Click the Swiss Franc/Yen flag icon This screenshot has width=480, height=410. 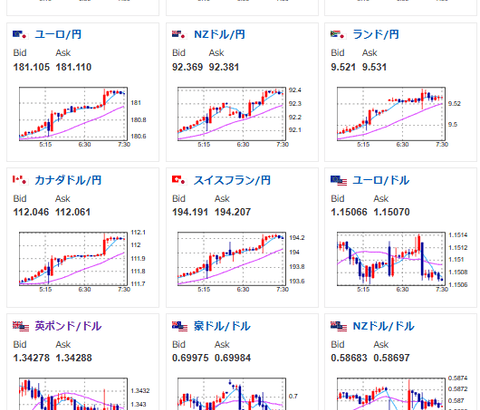click(179, 180)
